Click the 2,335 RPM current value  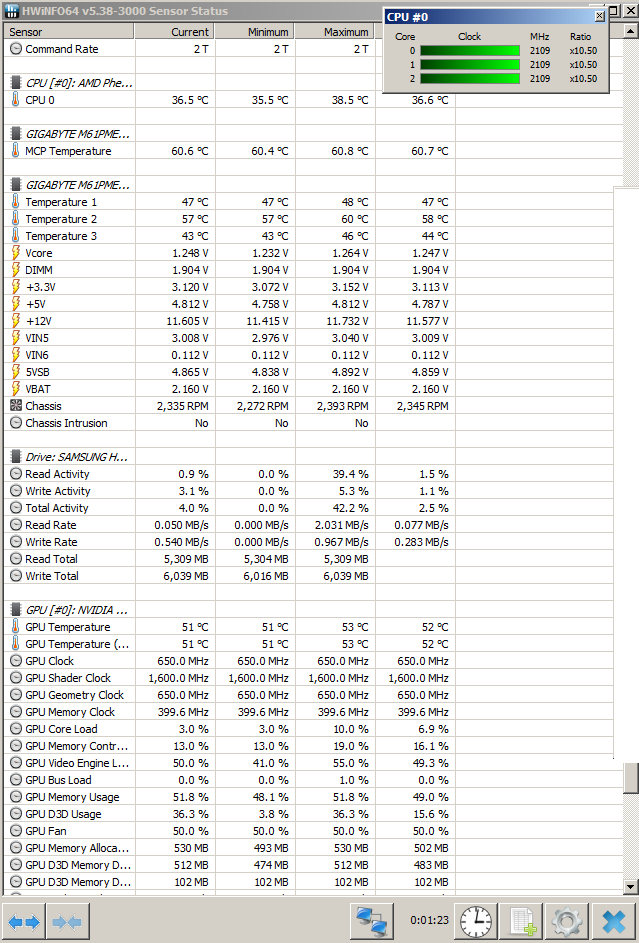pyautogui.click(x=183, y=406)
